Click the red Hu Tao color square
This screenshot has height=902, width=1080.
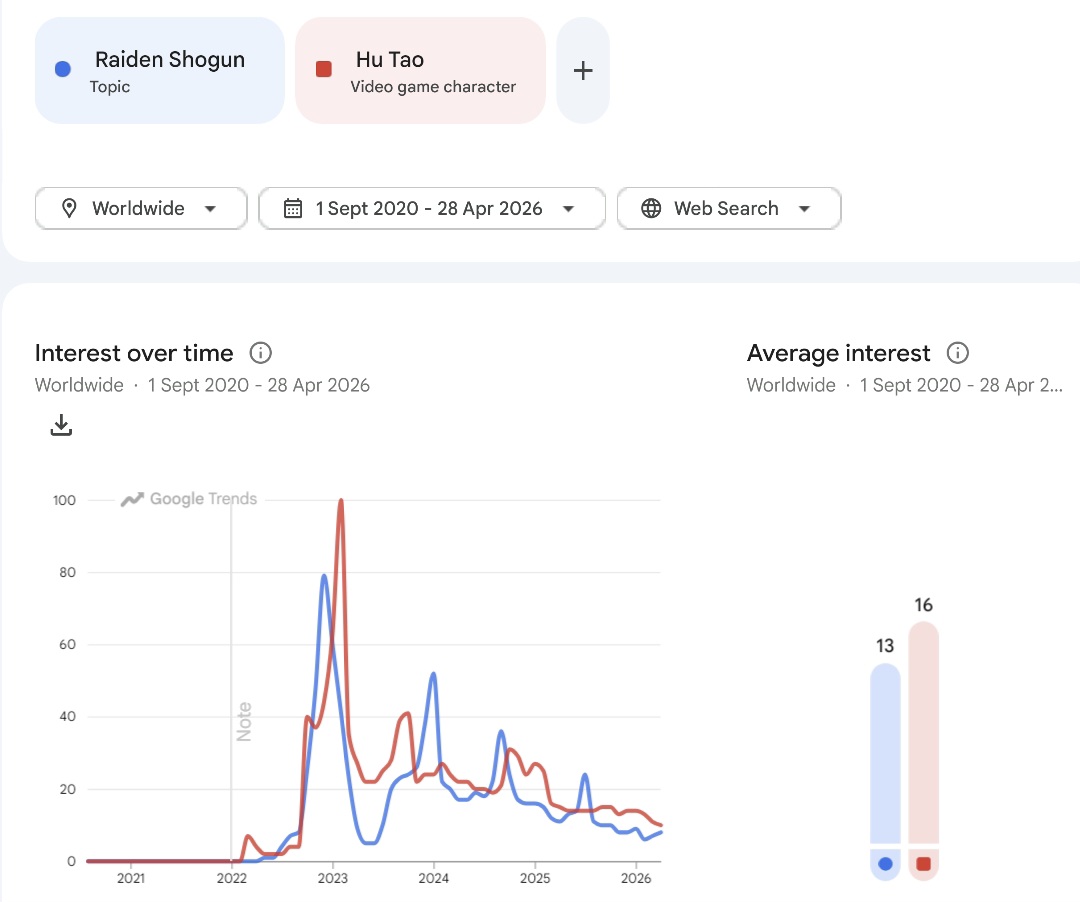(x=324, y=69)
